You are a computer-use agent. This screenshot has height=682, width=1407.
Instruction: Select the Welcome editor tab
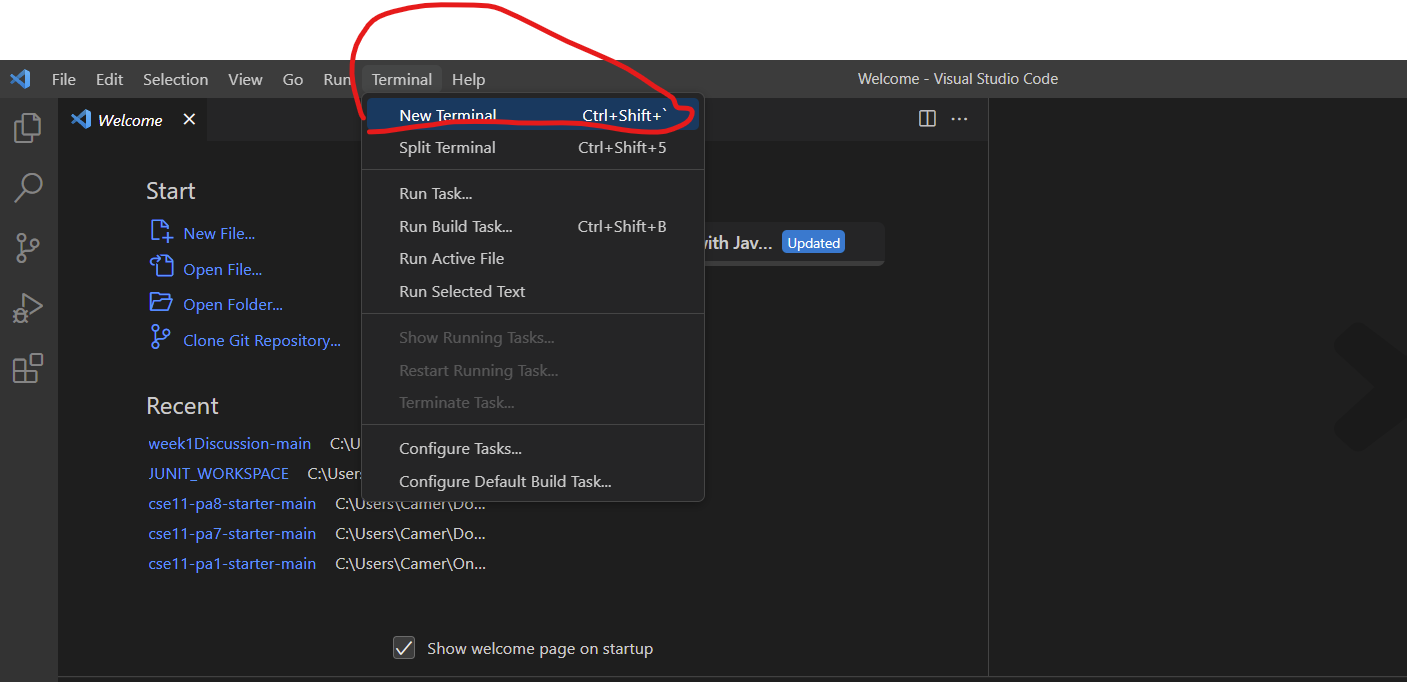[x=129, y=120]
